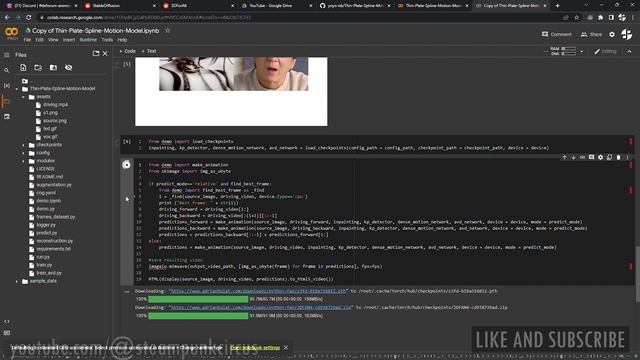Open the RAM/Disk resources dropdown arrow
This screenshot has width=640, height=360.
pos(582,51)
